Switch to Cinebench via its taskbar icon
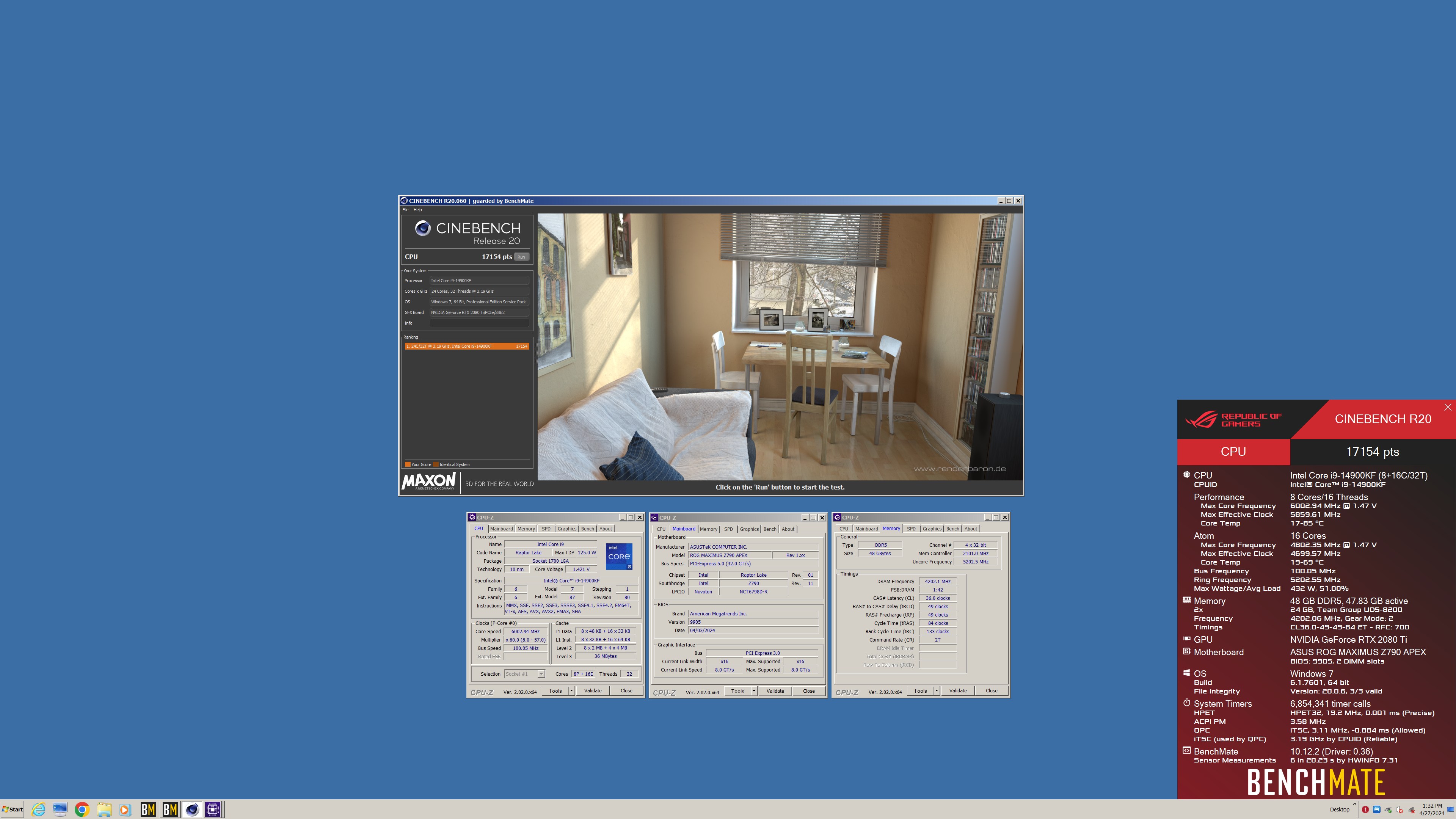This screenshot has width=1456, height=819. (192, 810)
